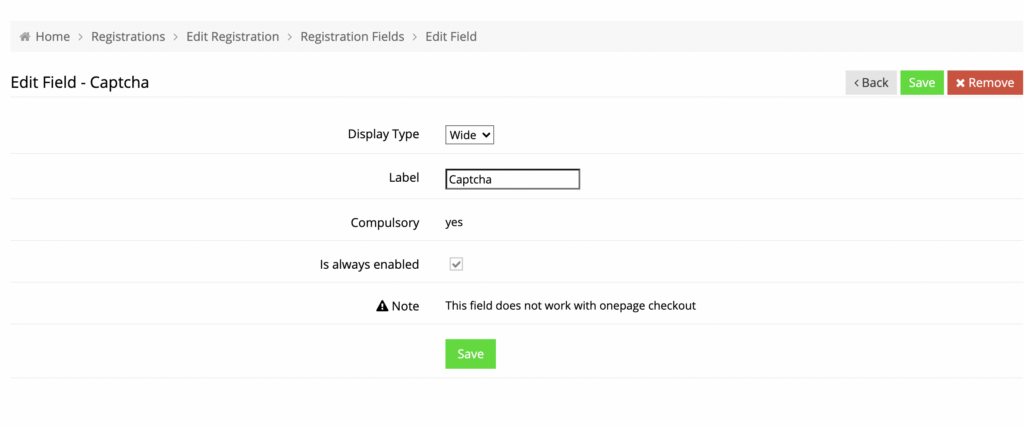Click the onepage checkout note text
Image resolution: width=1024 pixels, height=427 pixels.
point(570,306)
